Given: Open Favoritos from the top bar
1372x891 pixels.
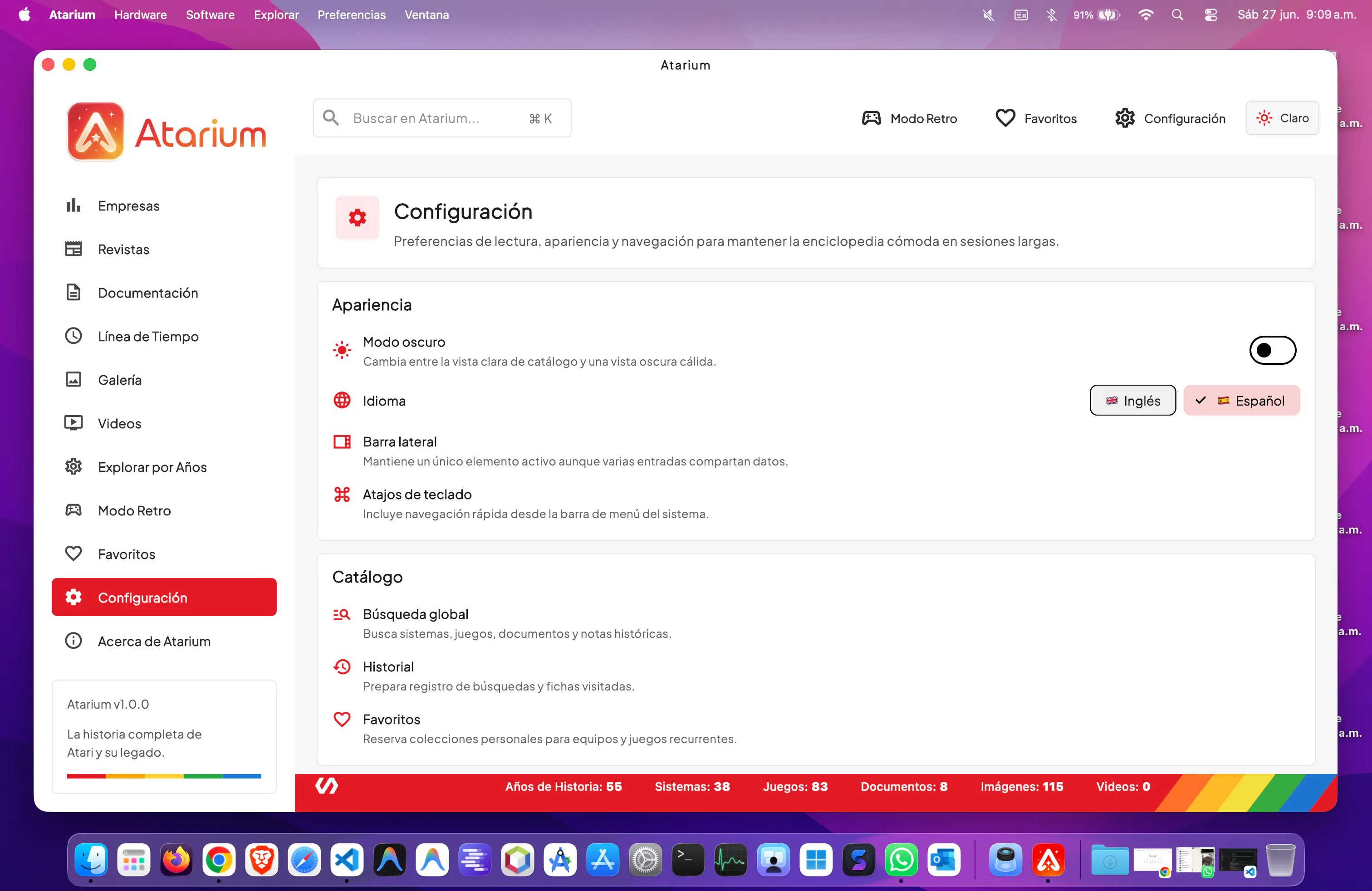Looking at the screenshot, I should 1036,118.
